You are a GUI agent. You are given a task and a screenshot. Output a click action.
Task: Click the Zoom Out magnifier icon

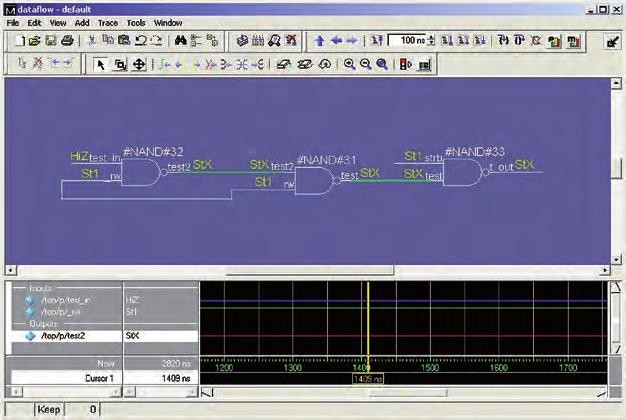[365, 64]
